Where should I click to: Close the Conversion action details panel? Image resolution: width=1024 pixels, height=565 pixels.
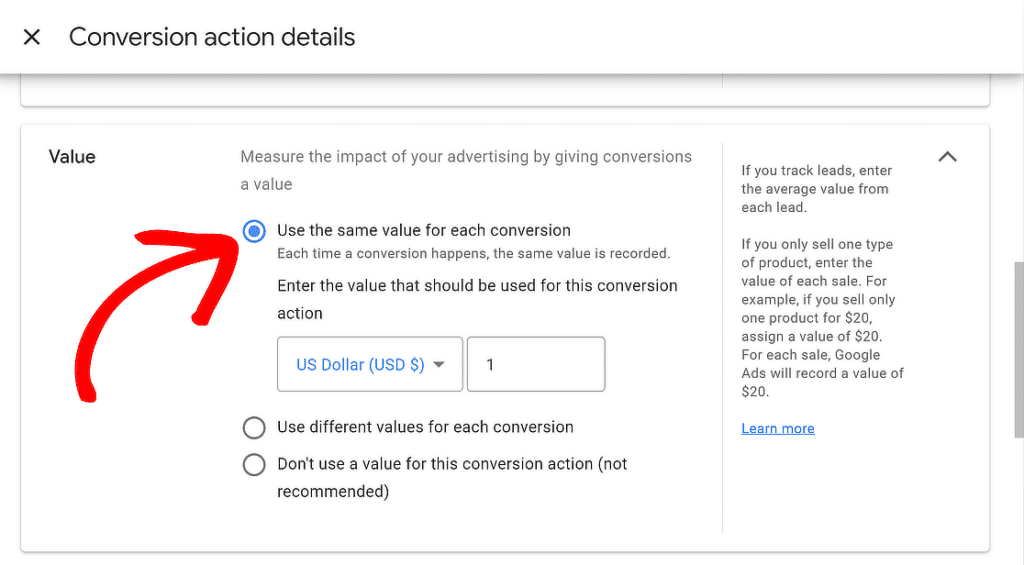(31, 37)
